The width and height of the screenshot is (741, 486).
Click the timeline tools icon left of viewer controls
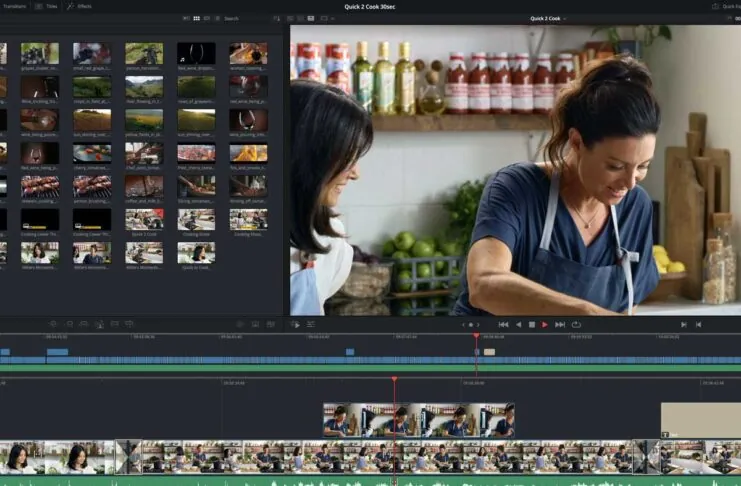click(x=295, y=324)
